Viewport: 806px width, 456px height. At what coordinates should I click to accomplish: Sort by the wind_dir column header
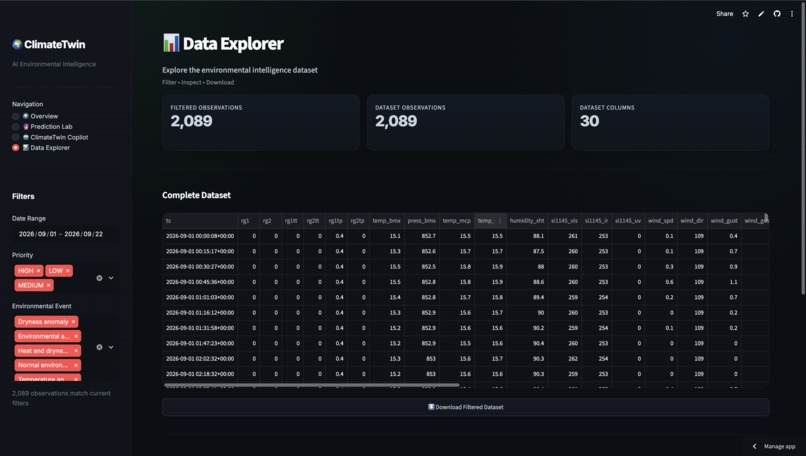coord(692,221)
